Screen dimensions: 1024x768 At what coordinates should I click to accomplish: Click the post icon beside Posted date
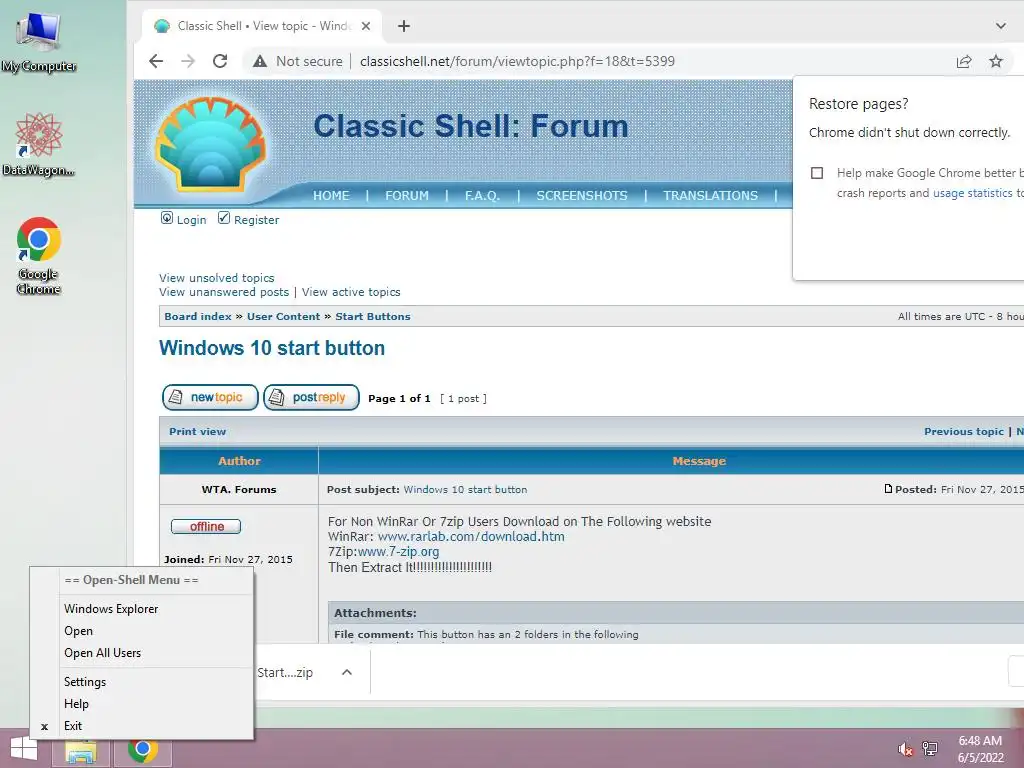click(x=888, y=488)
